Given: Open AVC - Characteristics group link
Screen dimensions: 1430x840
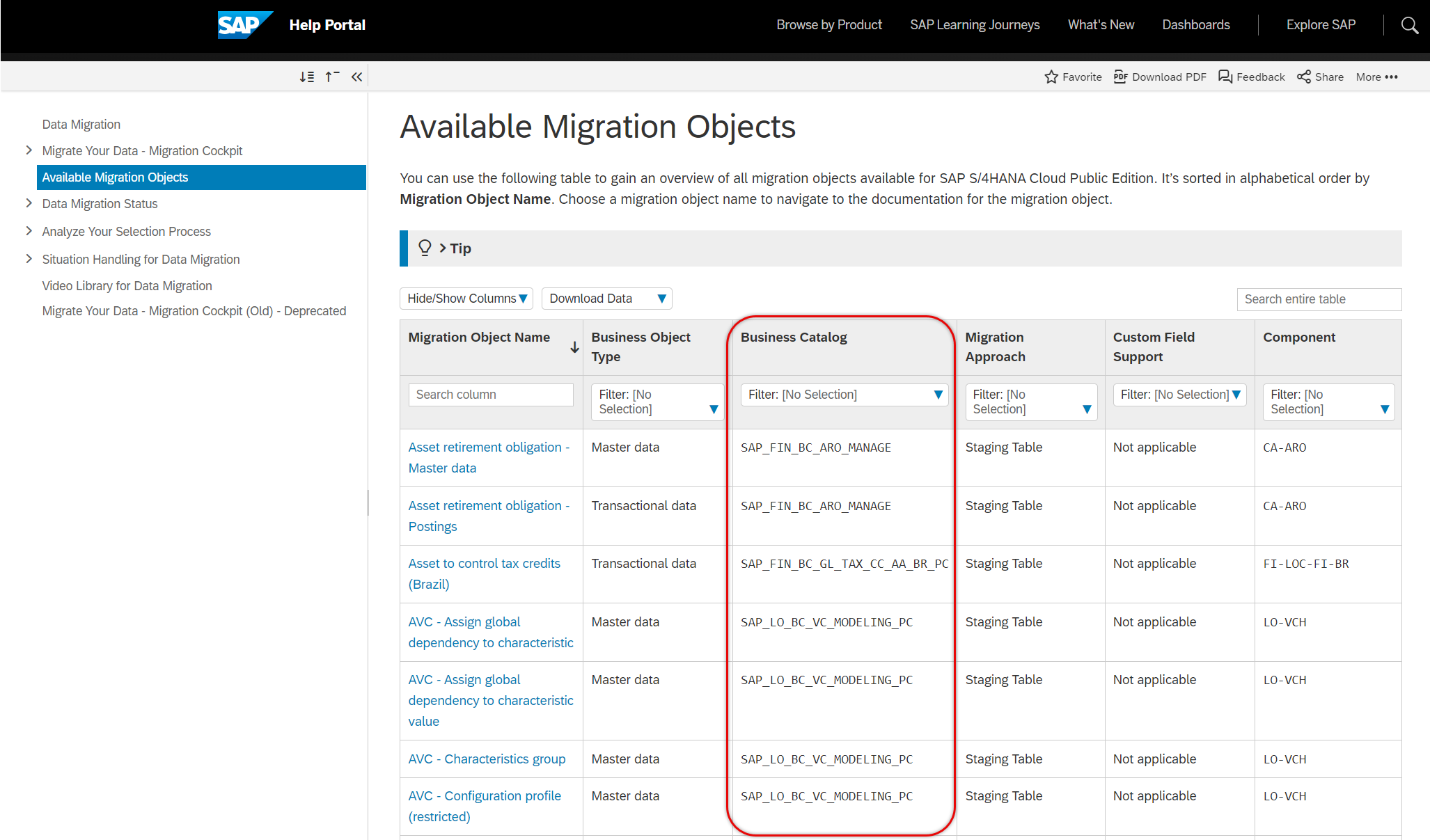Looking at the screenshot, I should coord(487,759).
